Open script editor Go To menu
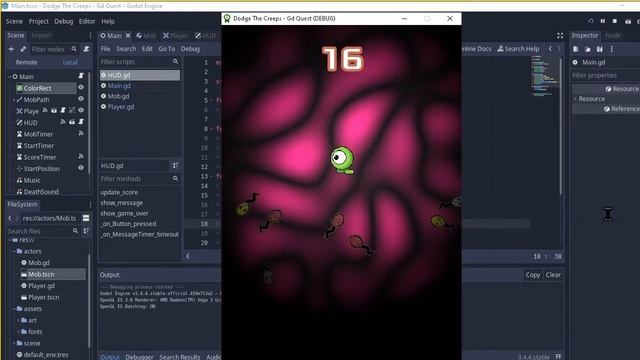The width and height of the screenshot is (640, 360). [167, 49]
